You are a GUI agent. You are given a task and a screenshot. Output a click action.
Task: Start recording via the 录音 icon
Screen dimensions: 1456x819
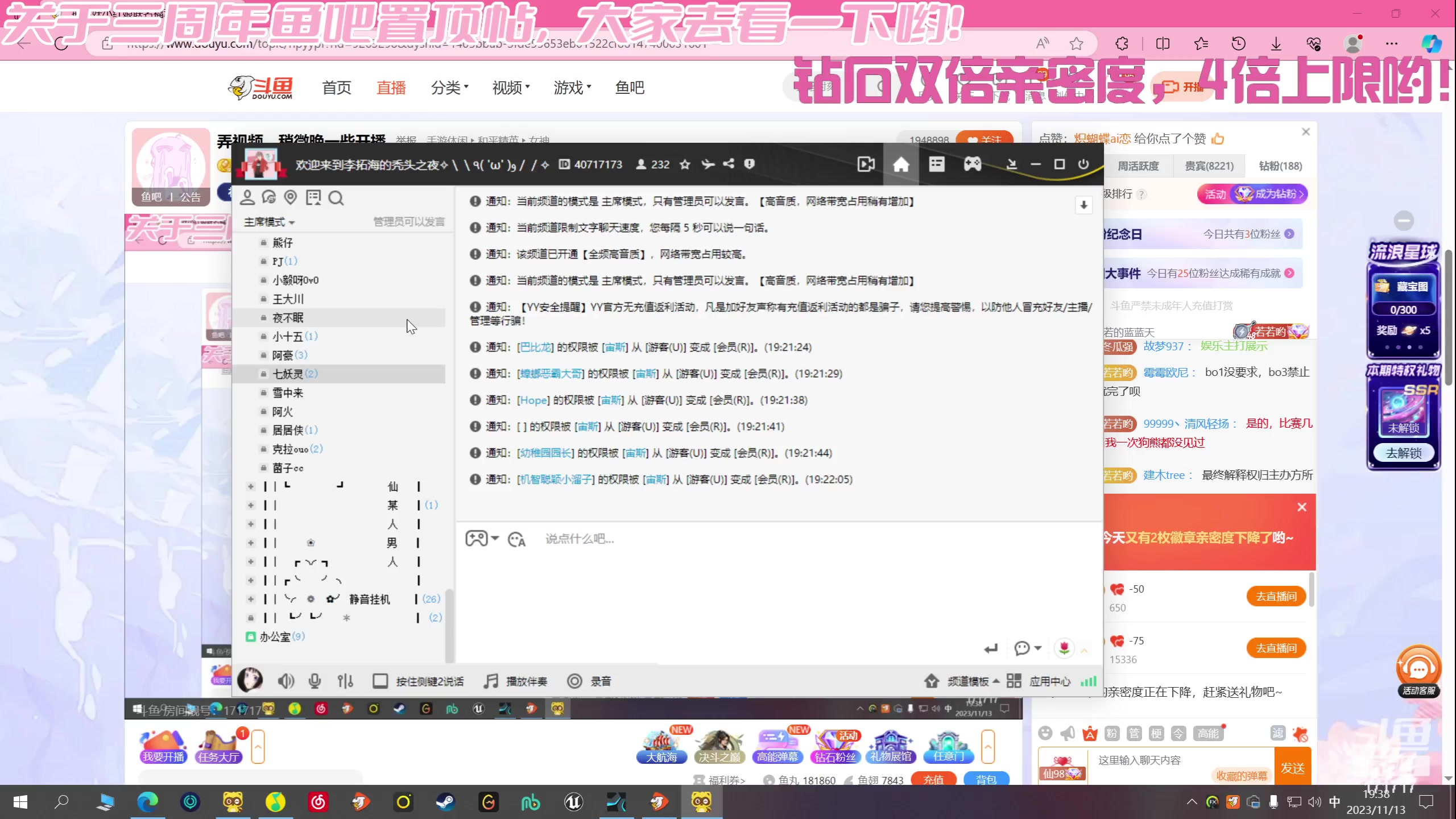[x=575, y=681]
